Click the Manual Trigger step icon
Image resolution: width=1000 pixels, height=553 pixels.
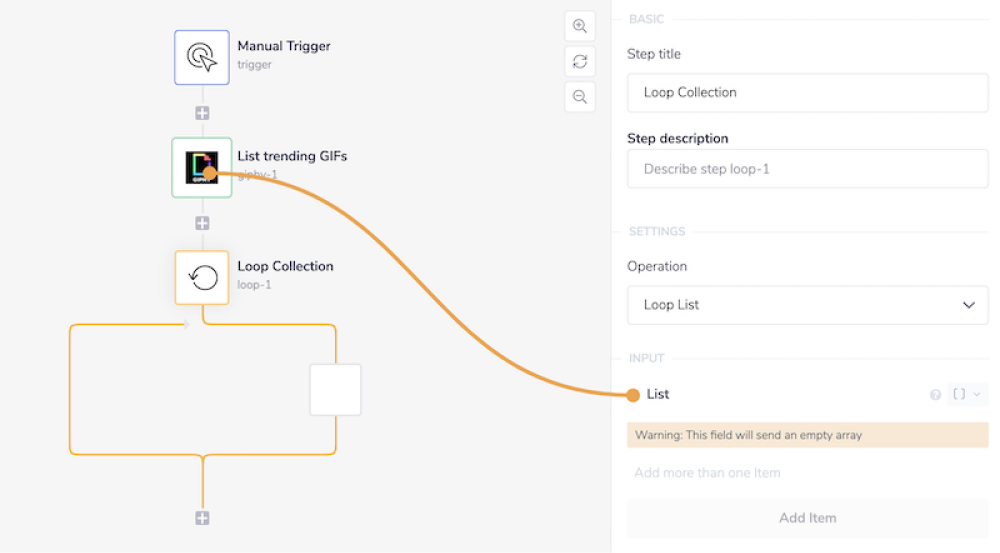[x=202, y=56]
